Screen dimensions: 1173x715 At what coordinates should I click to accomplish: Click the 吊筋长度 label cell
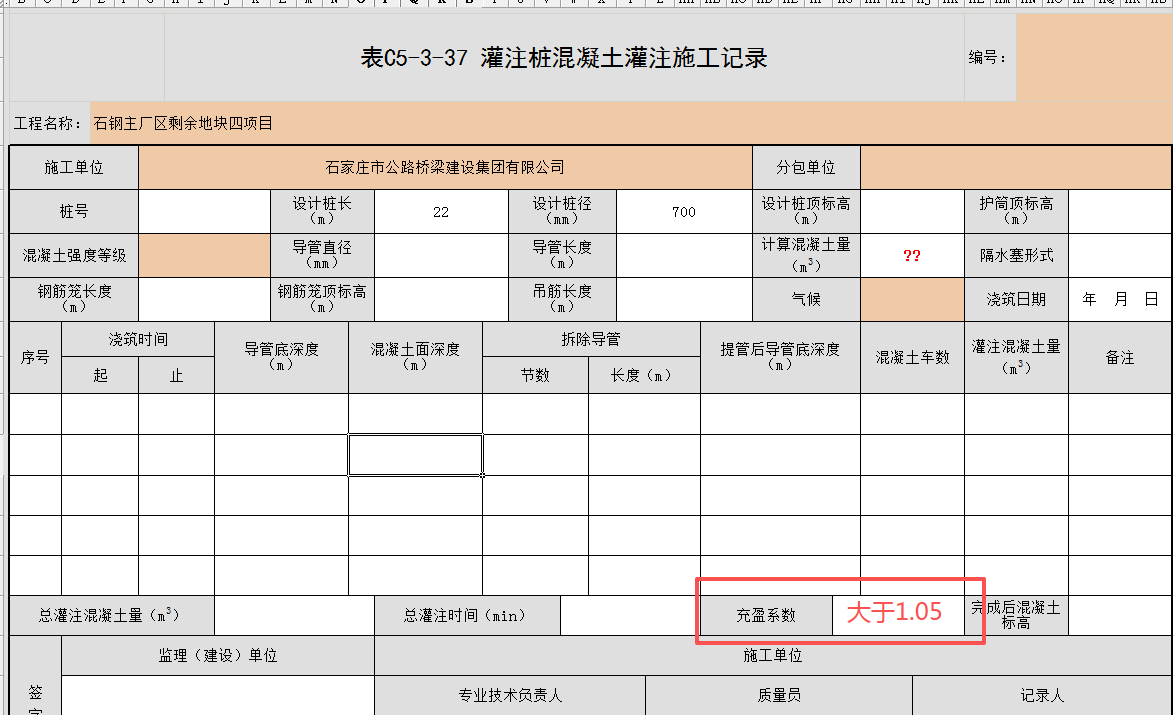(562, 299)
